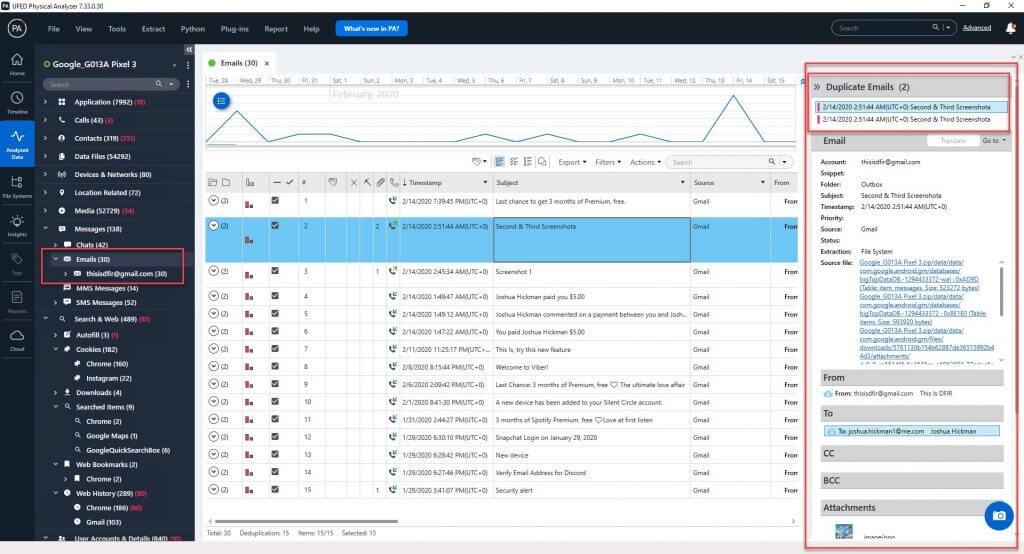Screen dimensions: 1024x554
Task: Toggle checkbox for 'Security alert' email row
Action: pos(275,489)
